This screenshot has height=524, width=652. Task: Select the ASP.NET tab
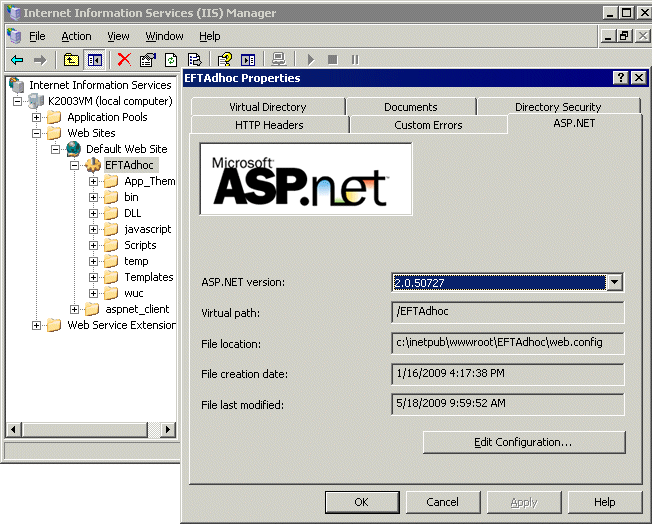[x=574, y=123]
